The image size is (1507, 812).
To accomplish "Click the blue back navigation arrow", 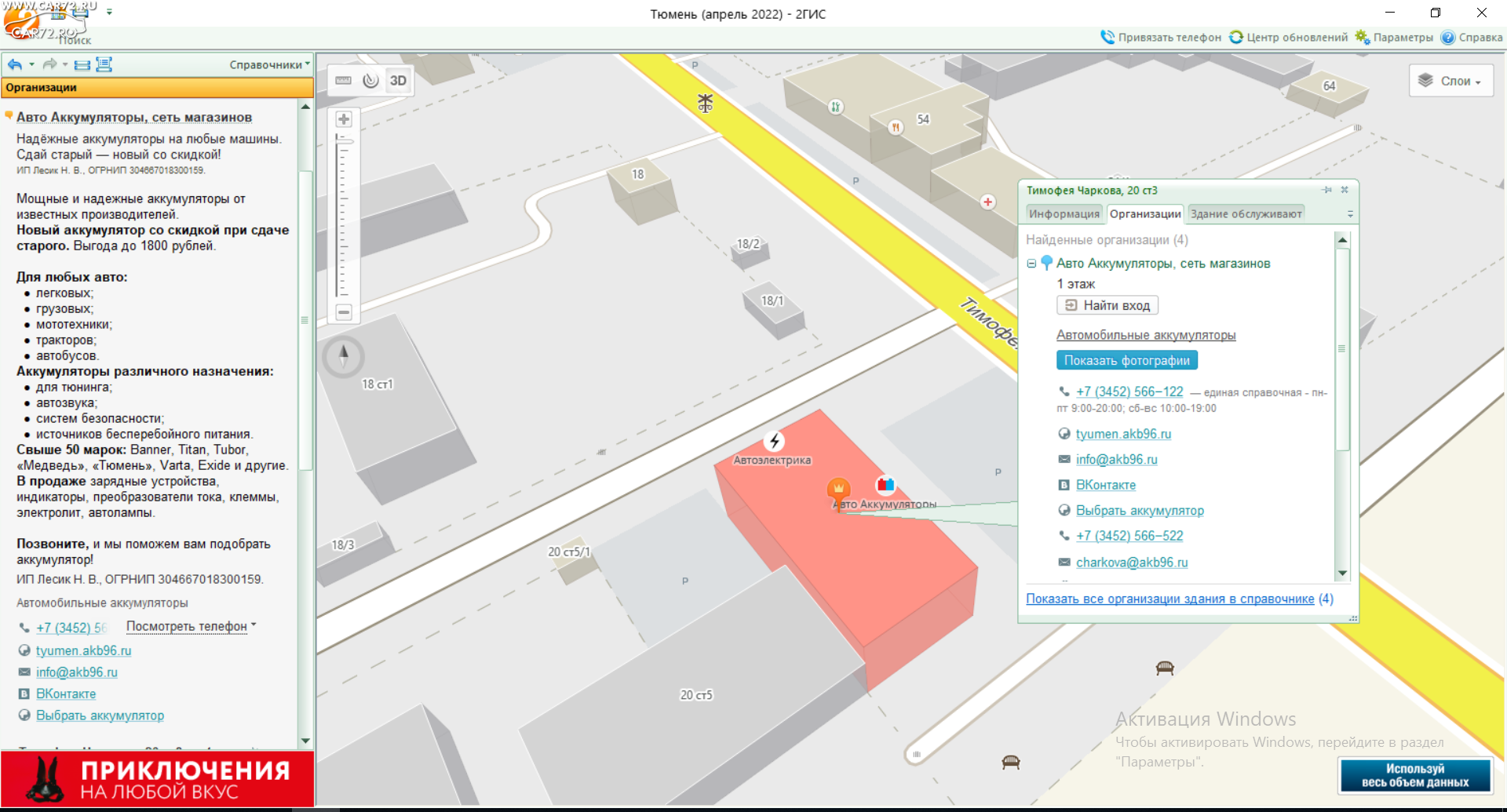I will pyautogui.click(x=15, y=64).
